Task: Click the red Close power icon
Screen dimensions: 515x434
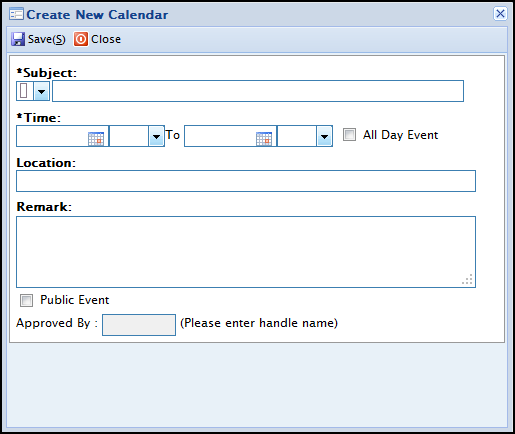Action: coord(81,39)
